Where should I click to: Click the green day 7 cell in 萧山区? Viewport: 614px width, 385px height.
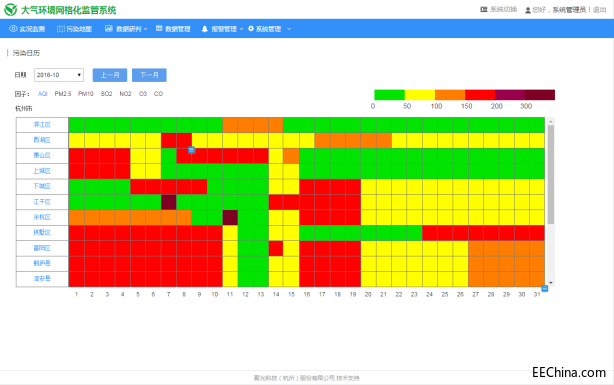coord(168,155)
